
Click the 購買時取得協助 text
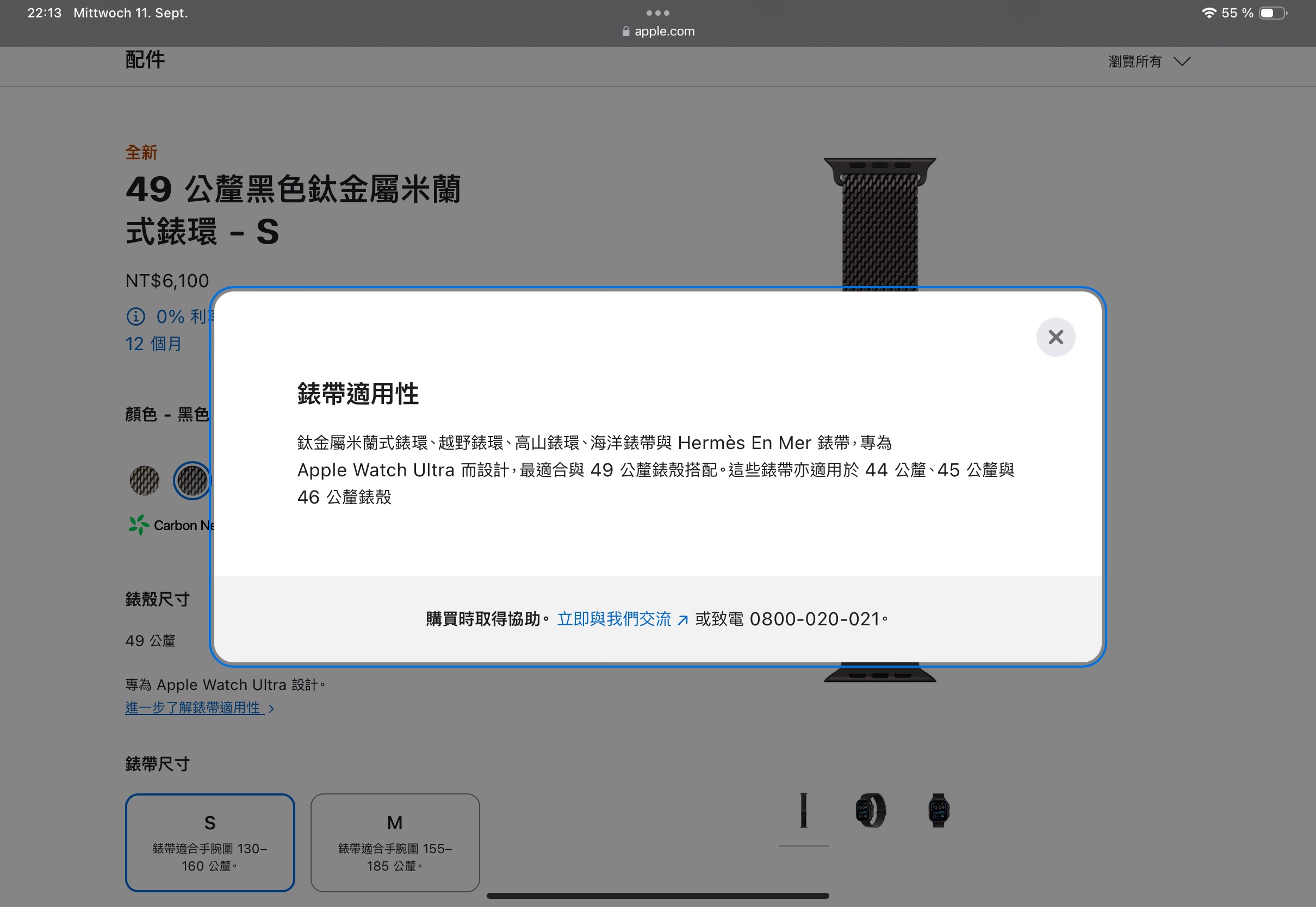(487, 619)
